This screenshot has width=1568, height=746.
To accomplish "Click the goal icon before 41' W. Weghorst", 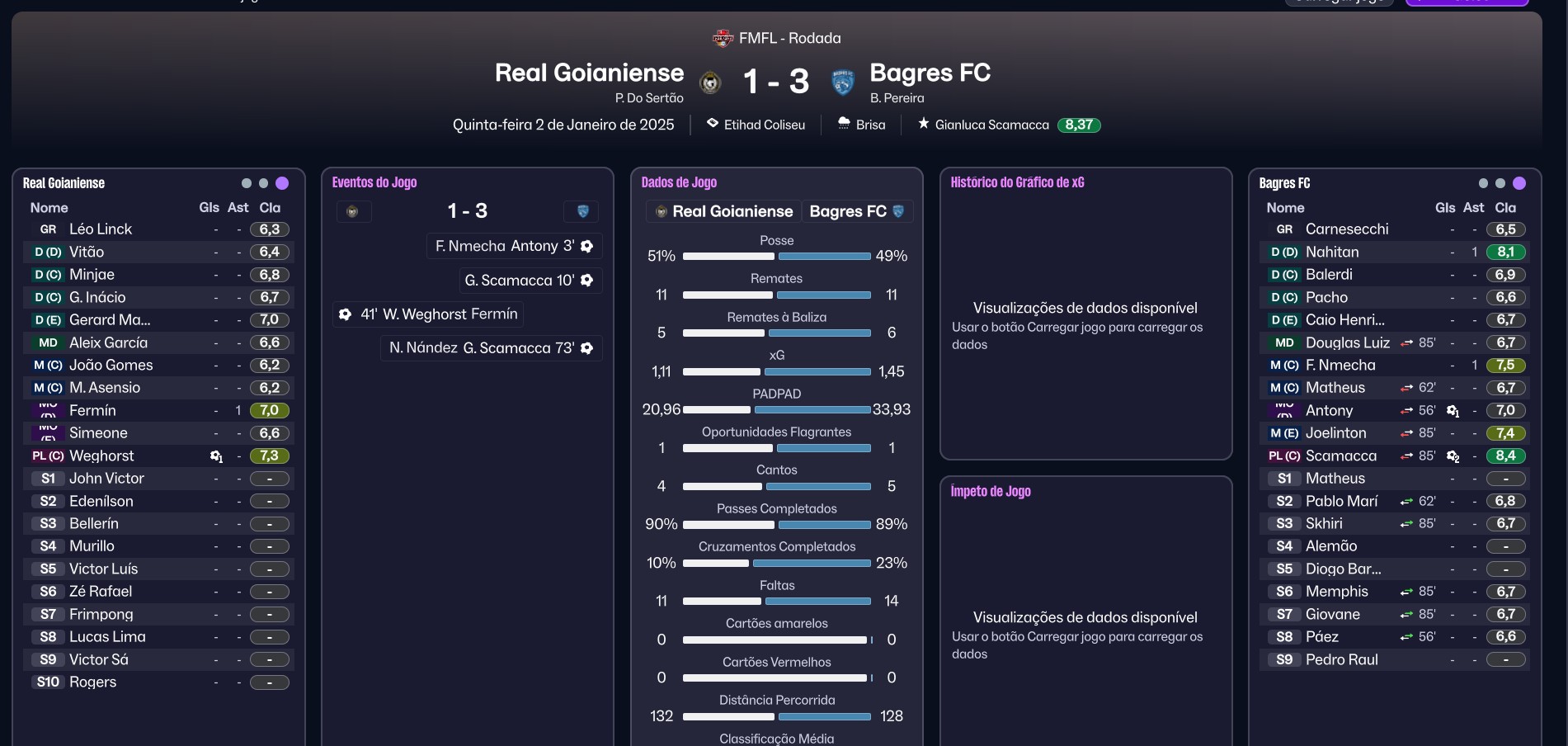I will tap(346, 314).
